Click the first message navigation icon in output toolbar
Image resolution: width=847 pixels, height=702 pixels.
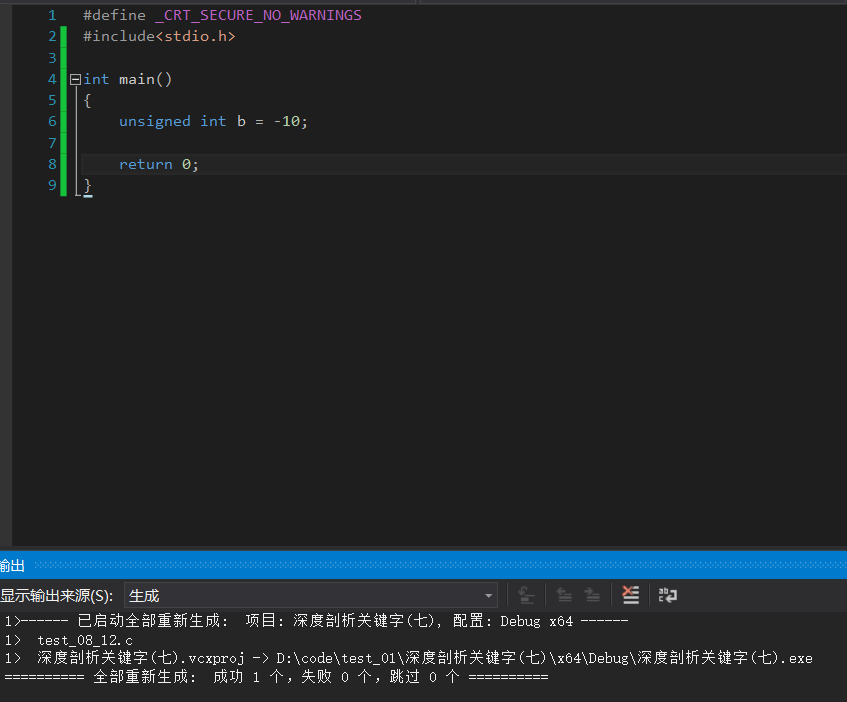(525, 594)
